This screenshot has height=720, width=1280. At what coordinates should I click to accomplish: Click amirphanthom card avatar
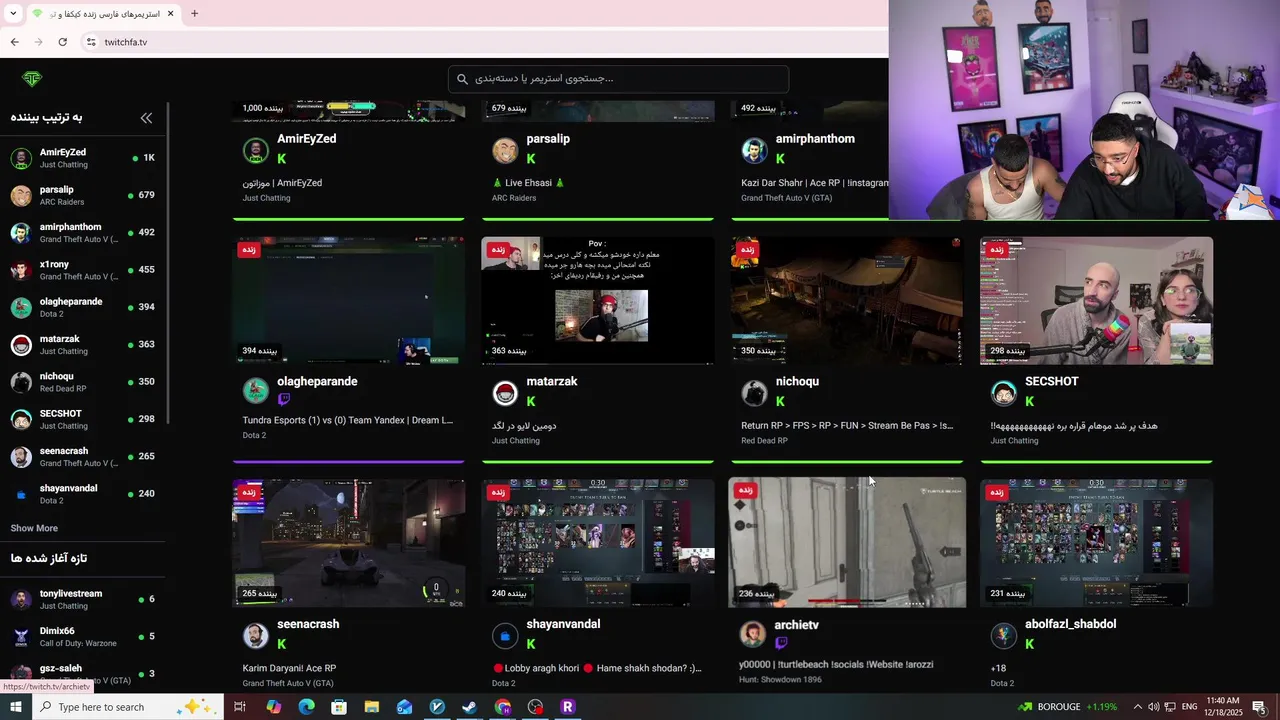754,151
